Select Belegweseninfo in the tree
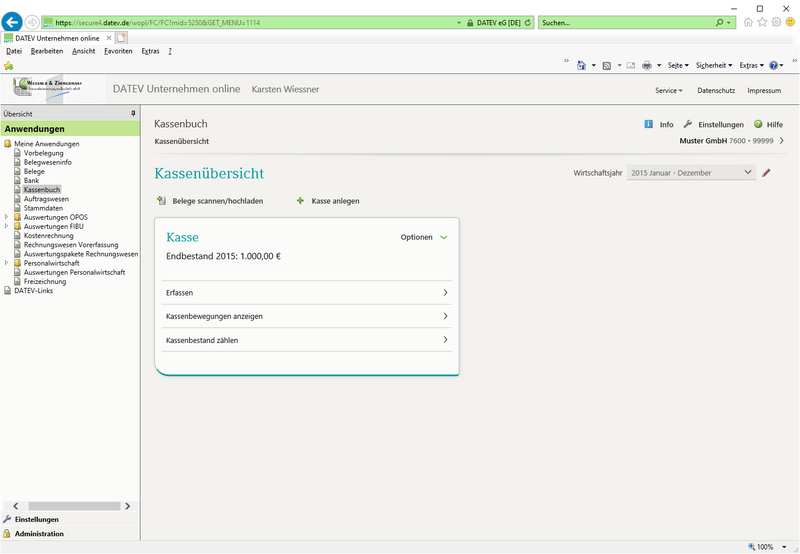Image resolution: width=800 pixels, height=554 pixels. tap(47, 162)
